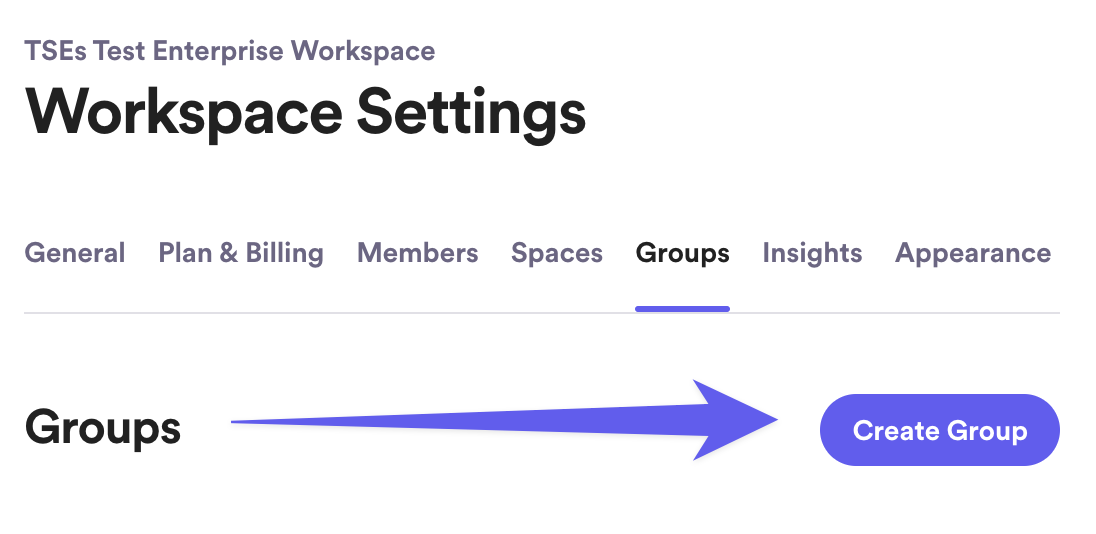Click the Groups section heading
This screenshot has height=534, width=1096.
click(103, 428)
